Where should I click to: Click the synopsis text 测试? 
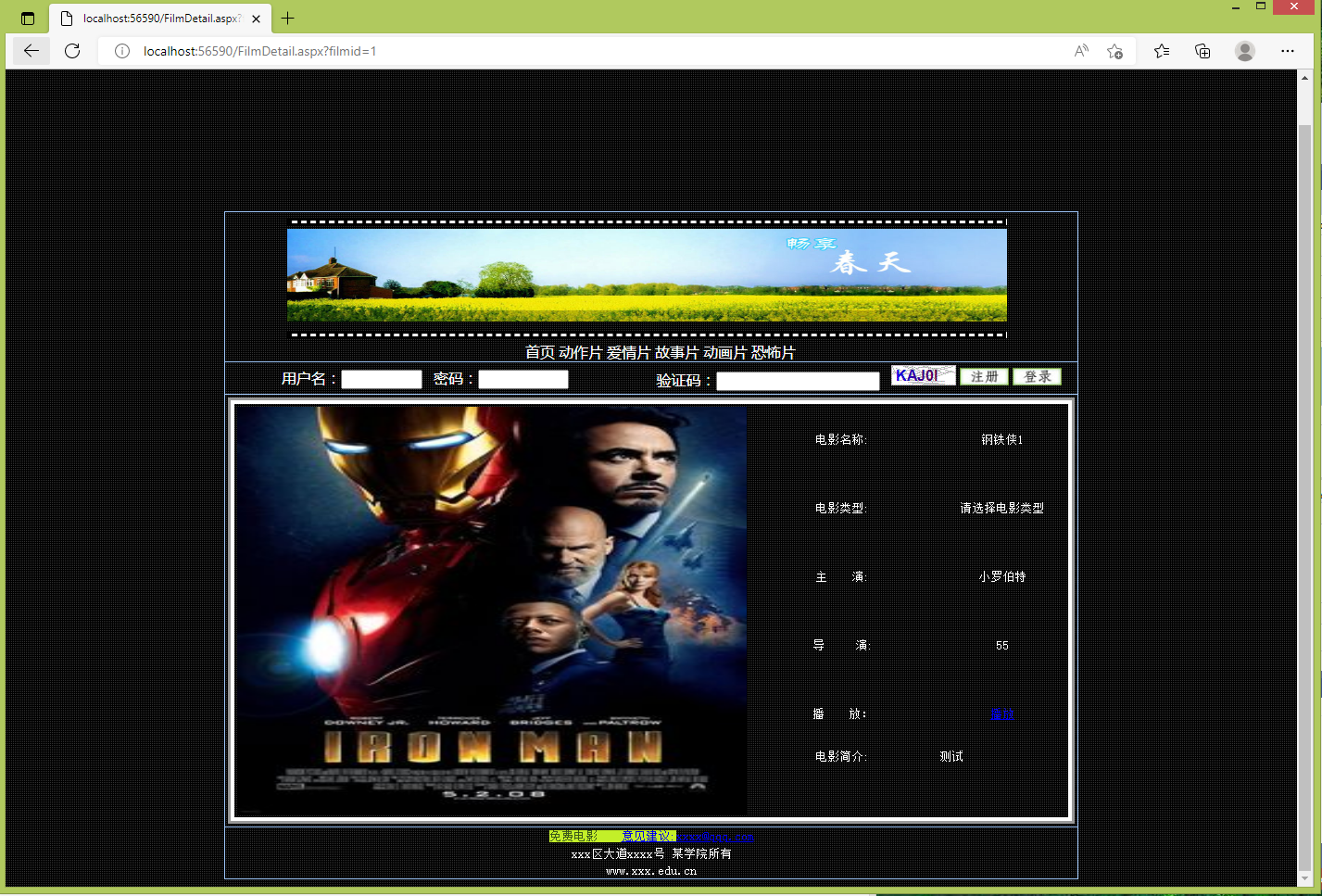951,756
